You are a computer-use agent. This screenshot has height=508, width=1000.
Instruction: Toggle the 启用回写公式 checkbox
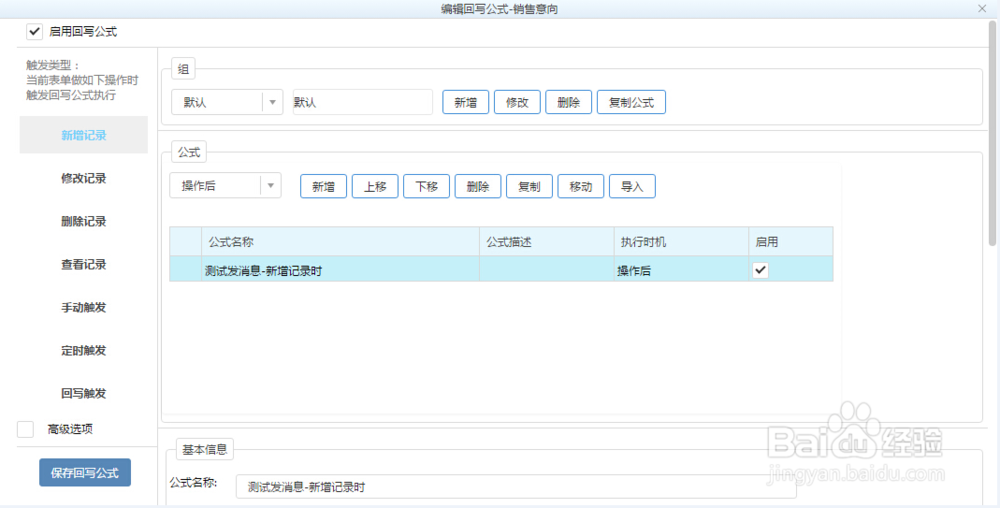[x=34, y=31]
